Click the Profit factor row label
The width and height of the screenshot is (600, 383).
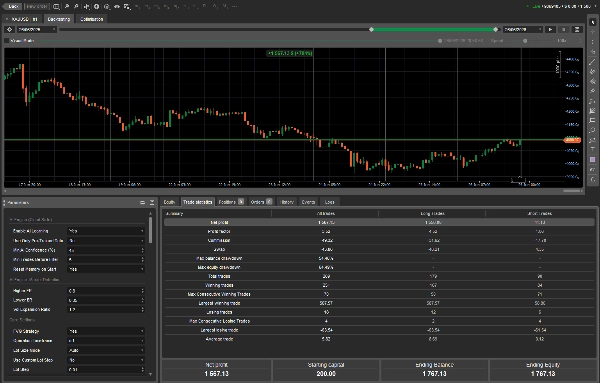tap(219, 231)
